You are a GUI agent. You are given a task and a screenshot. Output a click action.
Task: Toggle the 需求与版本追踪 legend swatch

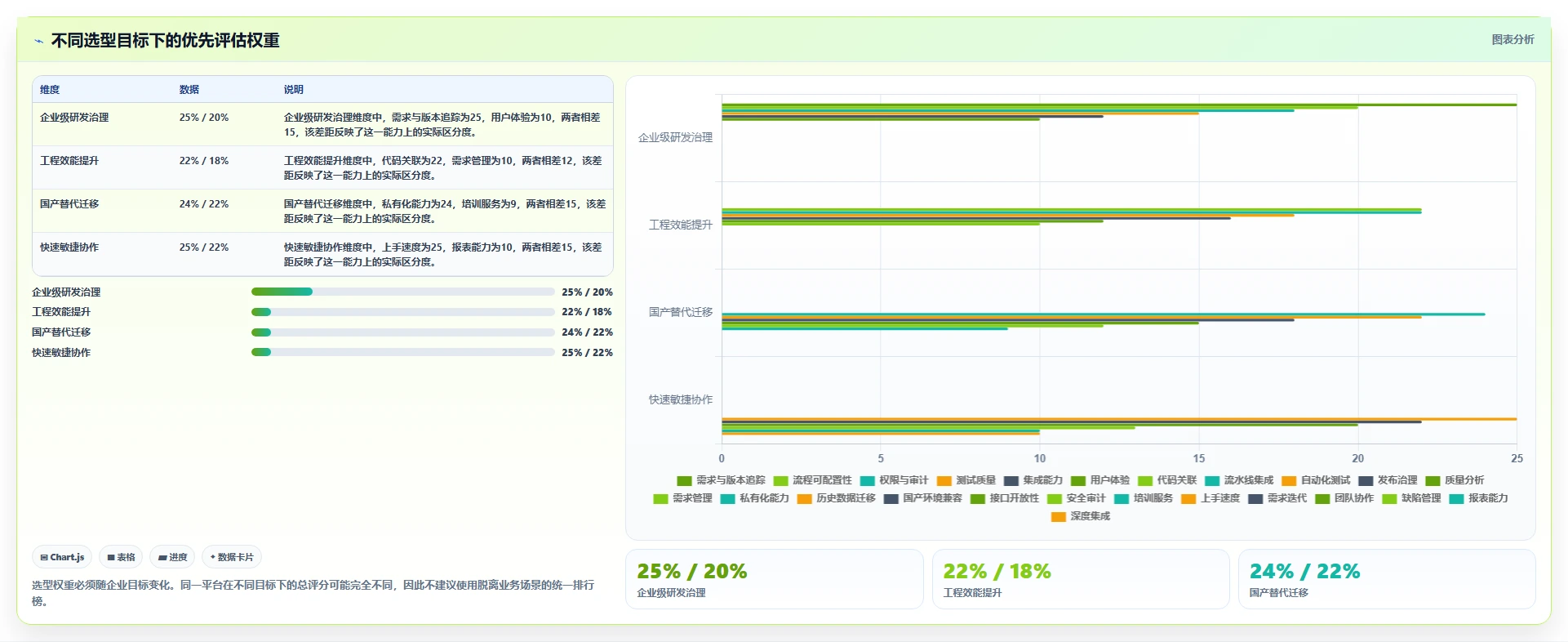pos(684,481)
